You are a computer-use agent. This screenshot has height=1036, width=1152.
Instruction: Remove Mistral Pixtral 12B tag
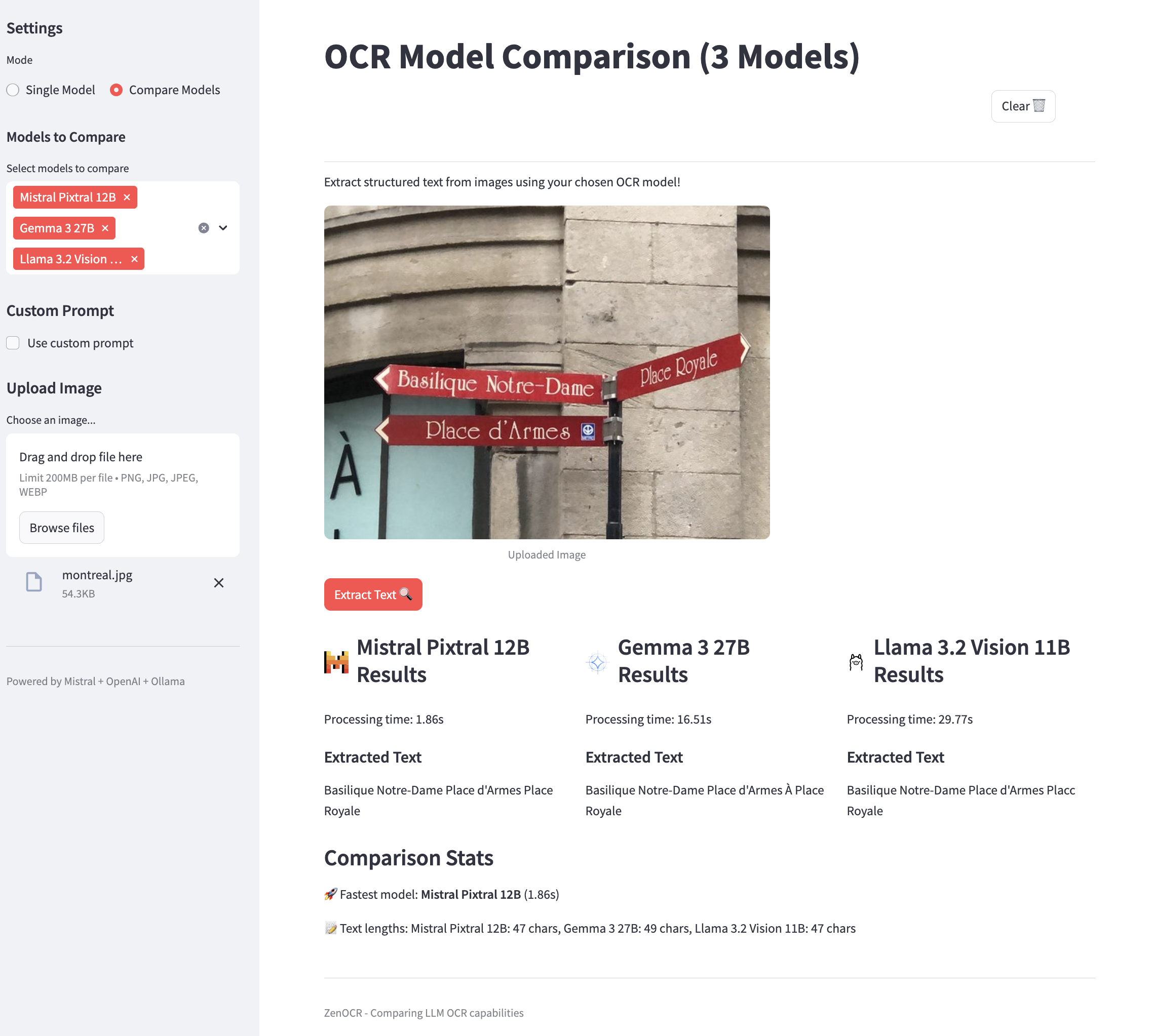click(x=127, y=197)
